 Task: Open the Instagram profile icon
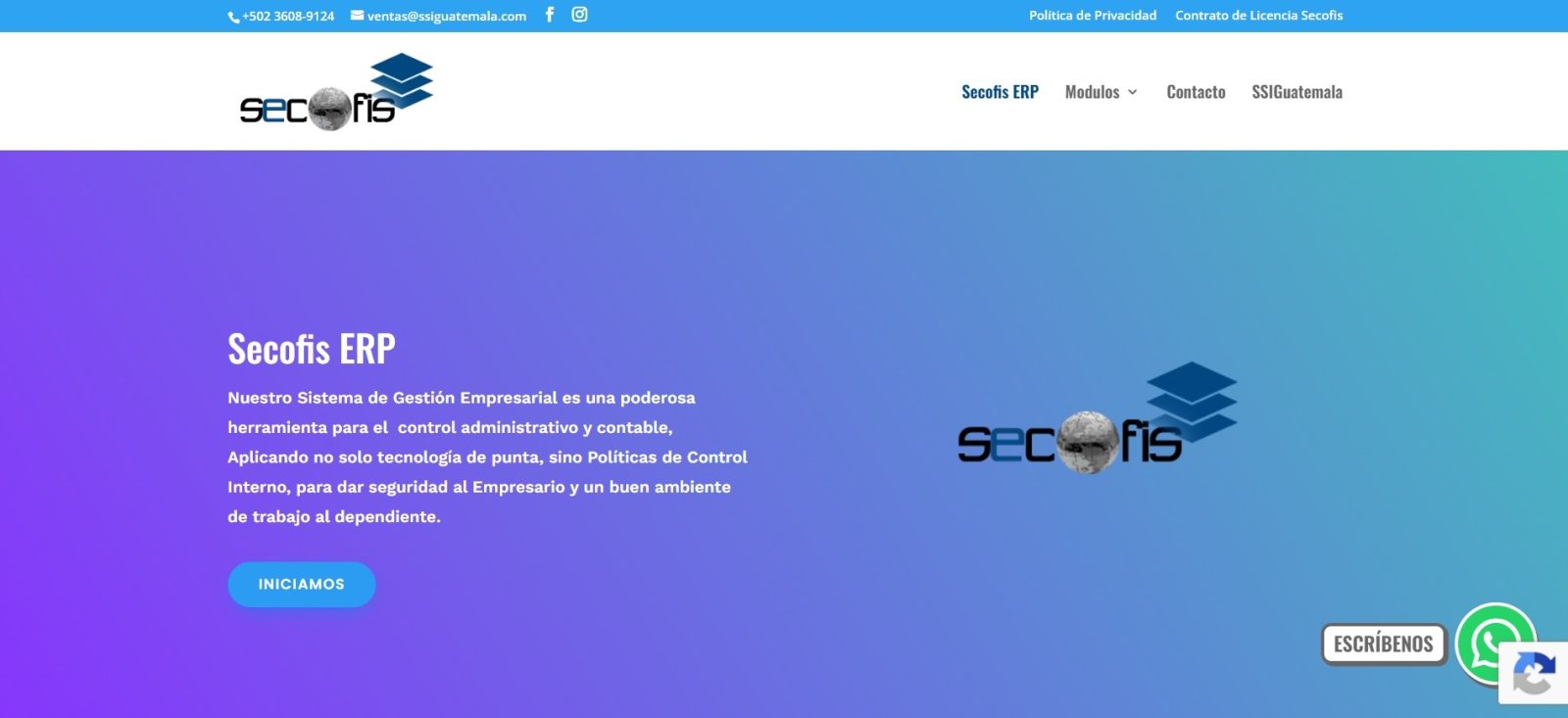(x=579, y=15)
